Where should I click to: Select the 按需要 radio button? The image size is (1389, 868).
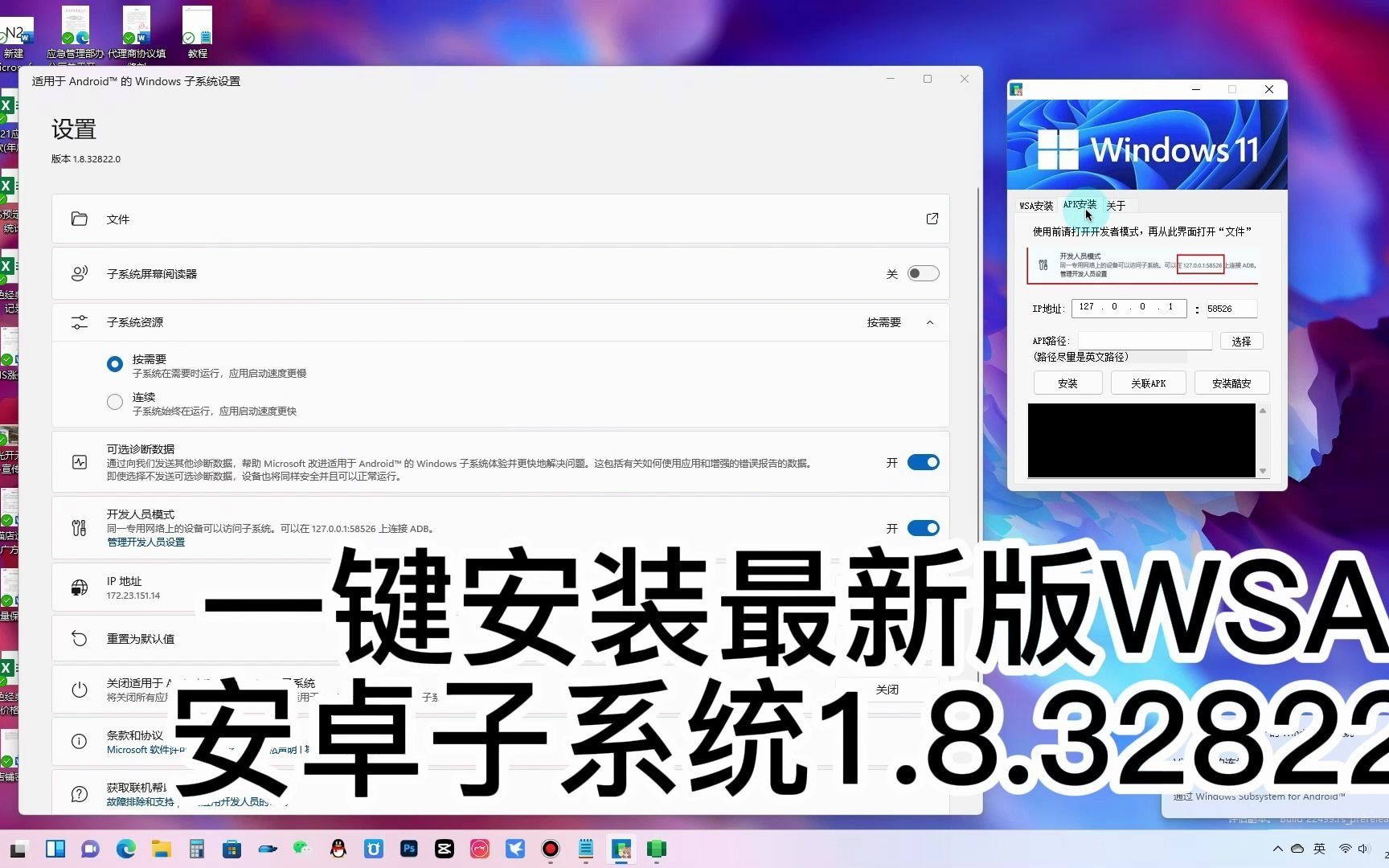pyautogui.click(x=115, y=364)
